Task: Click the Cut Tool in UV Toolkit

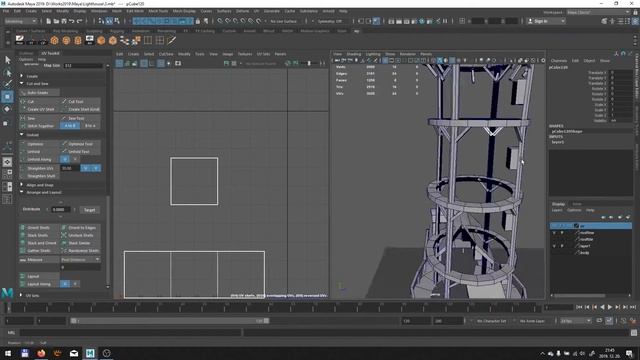Action: click(x=80, y=101)
